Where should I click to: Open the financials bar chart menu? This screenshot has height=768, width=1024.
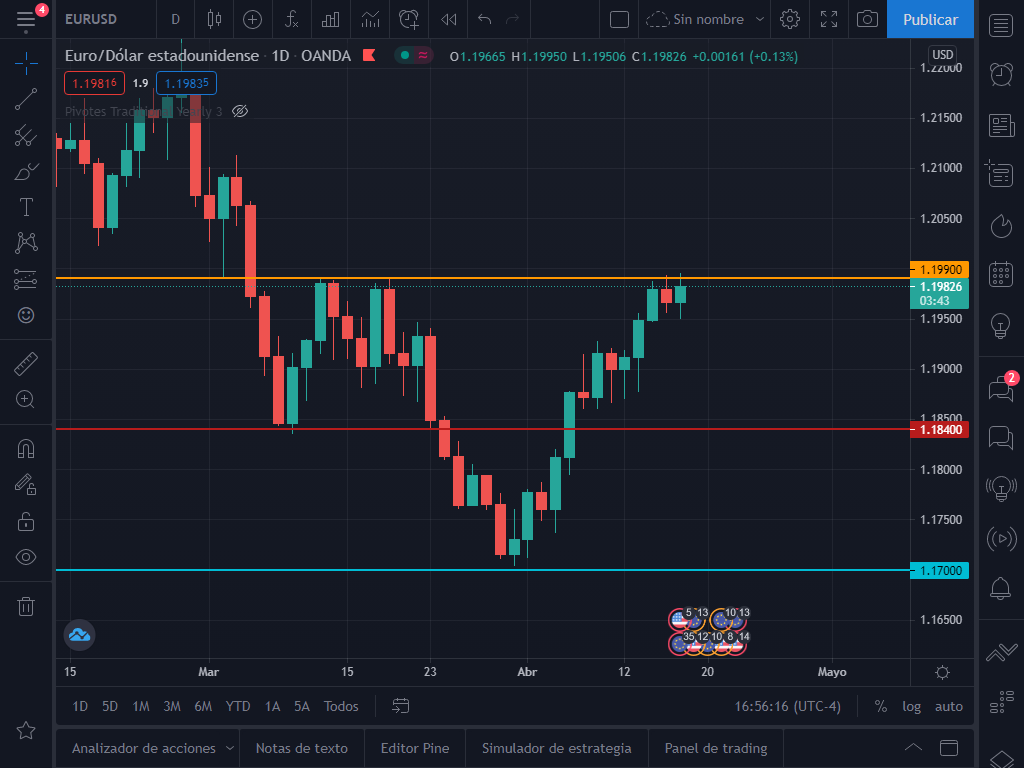pos(330,20)
